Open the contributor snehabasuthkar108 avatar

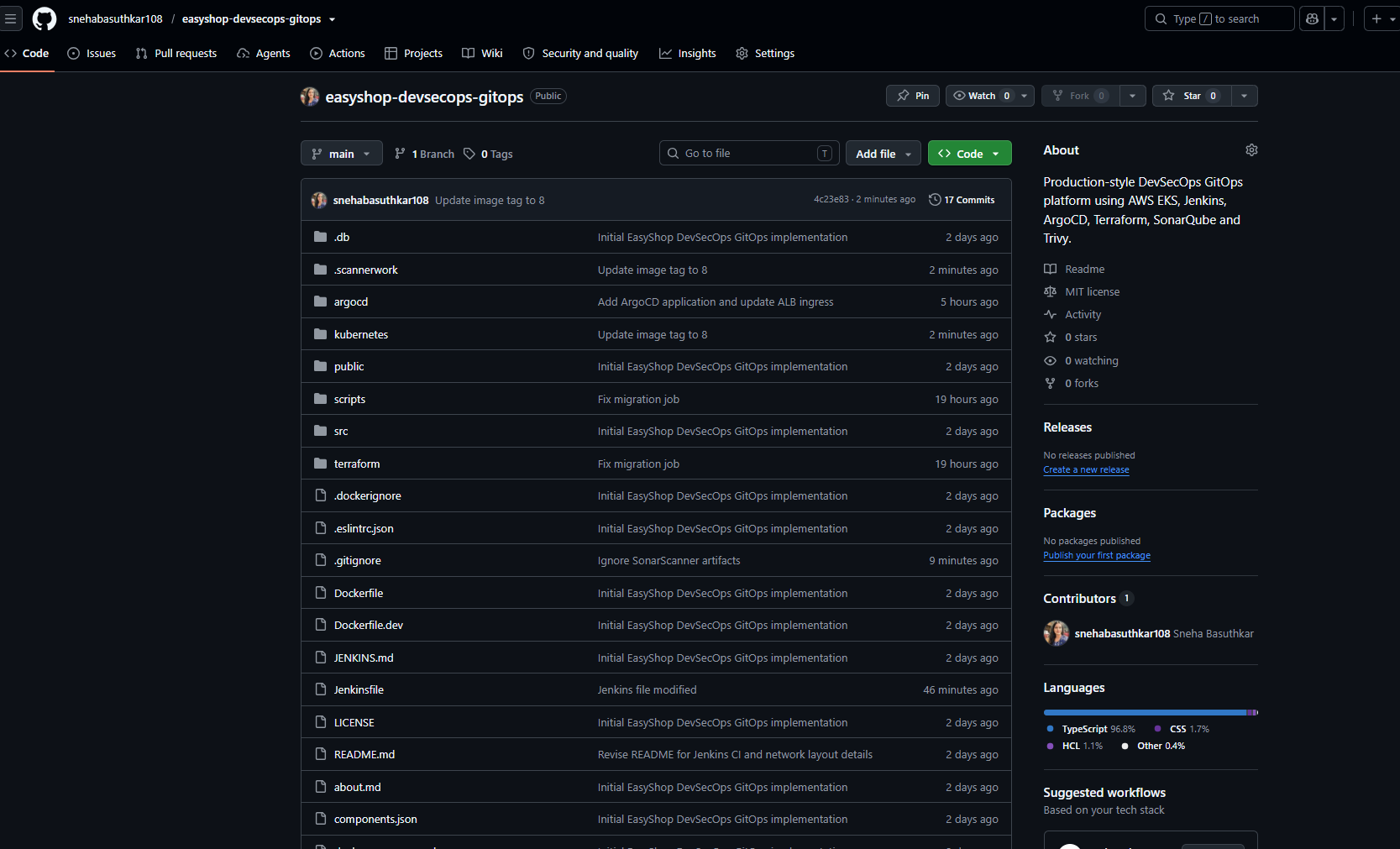coord(1057,633)
